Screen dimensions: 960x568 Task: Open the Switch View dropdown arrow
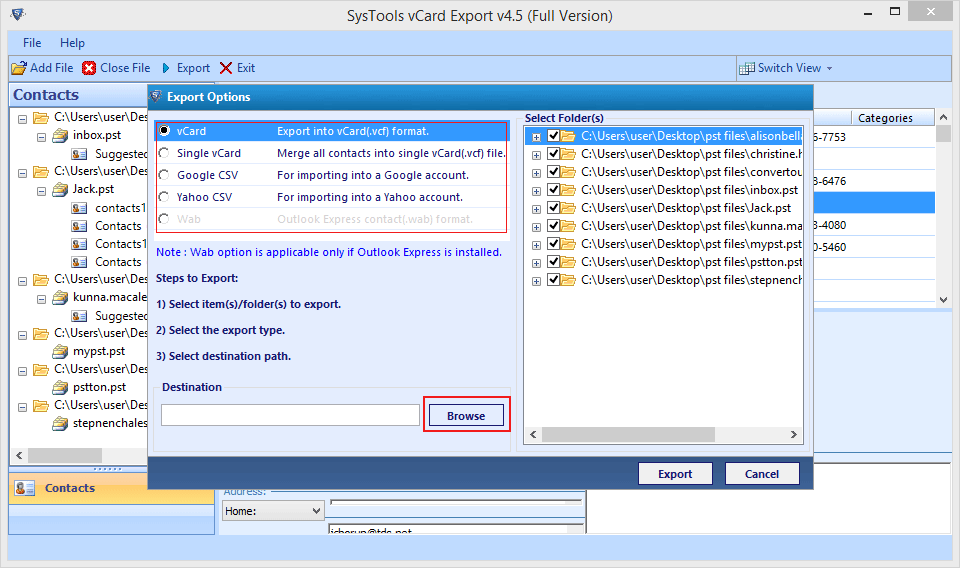[x=830, y=69]
